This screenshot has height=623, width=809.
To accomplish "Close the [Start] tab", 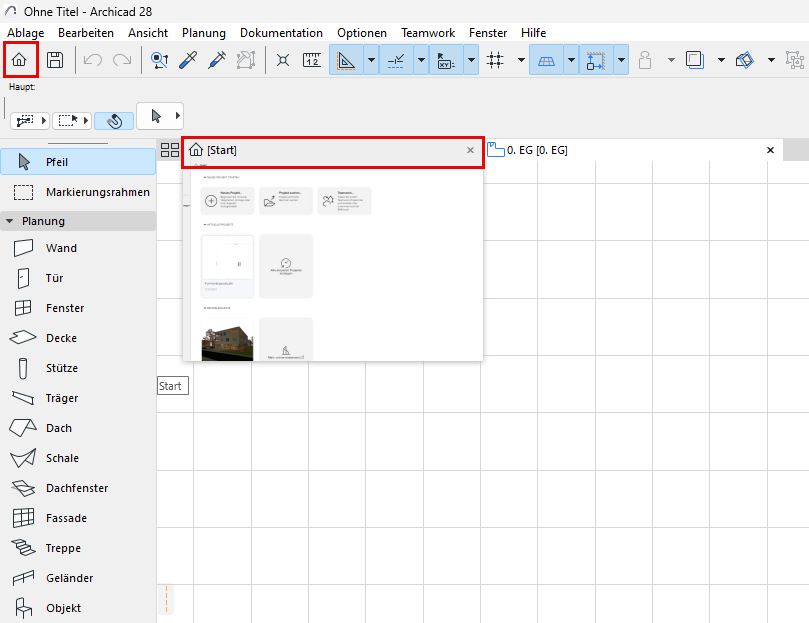I will tap(470, 150).
